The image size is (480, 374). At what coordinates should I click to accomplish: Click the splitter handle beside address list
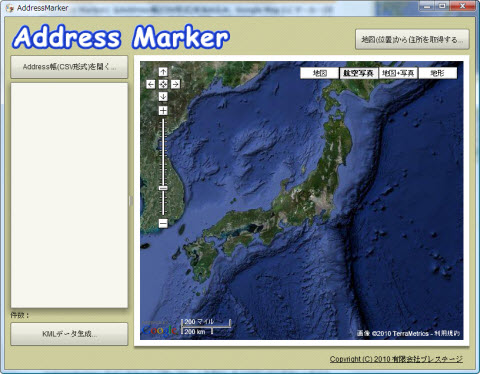(131, 201)
